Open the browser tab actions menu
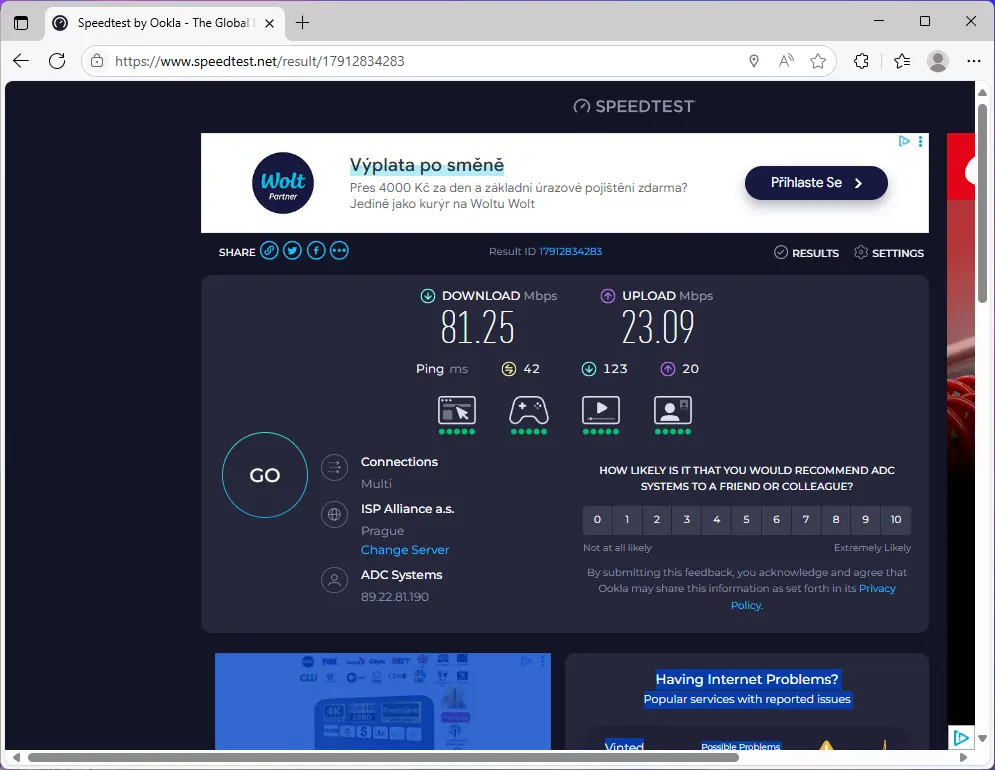This screenshot has height=770, width=995. tap(21, 22)
